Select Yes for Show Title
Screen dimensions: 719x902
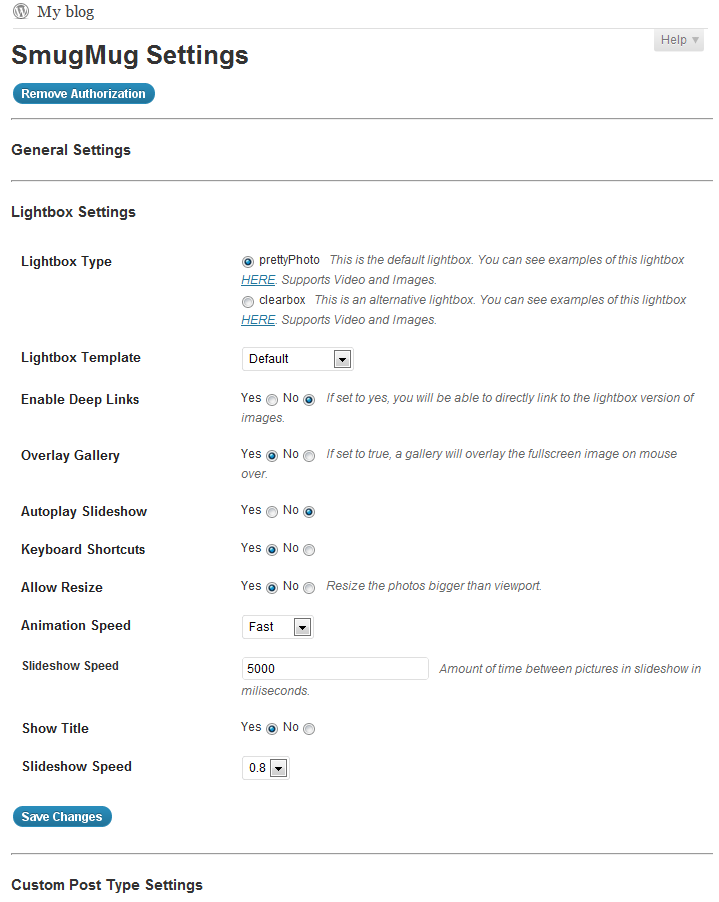(x=272, y=729)
